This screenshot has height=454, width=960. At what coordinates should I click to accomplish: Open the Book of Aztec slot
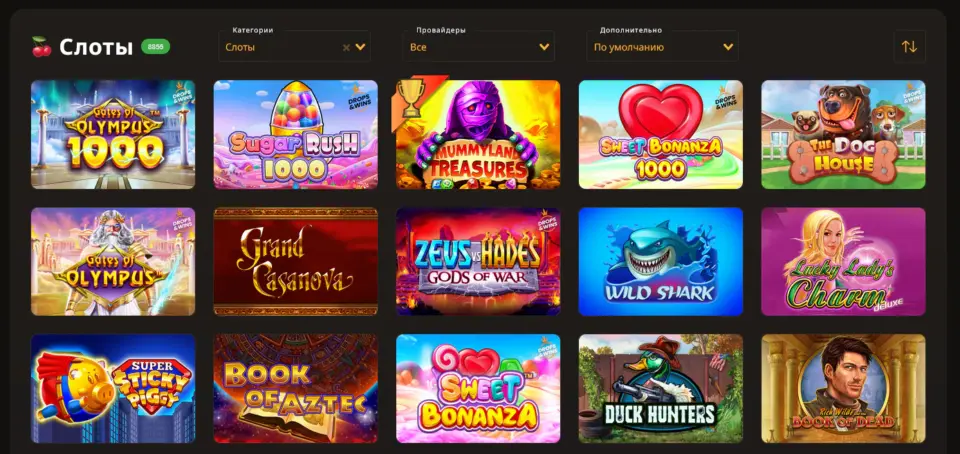pos(296,389)
